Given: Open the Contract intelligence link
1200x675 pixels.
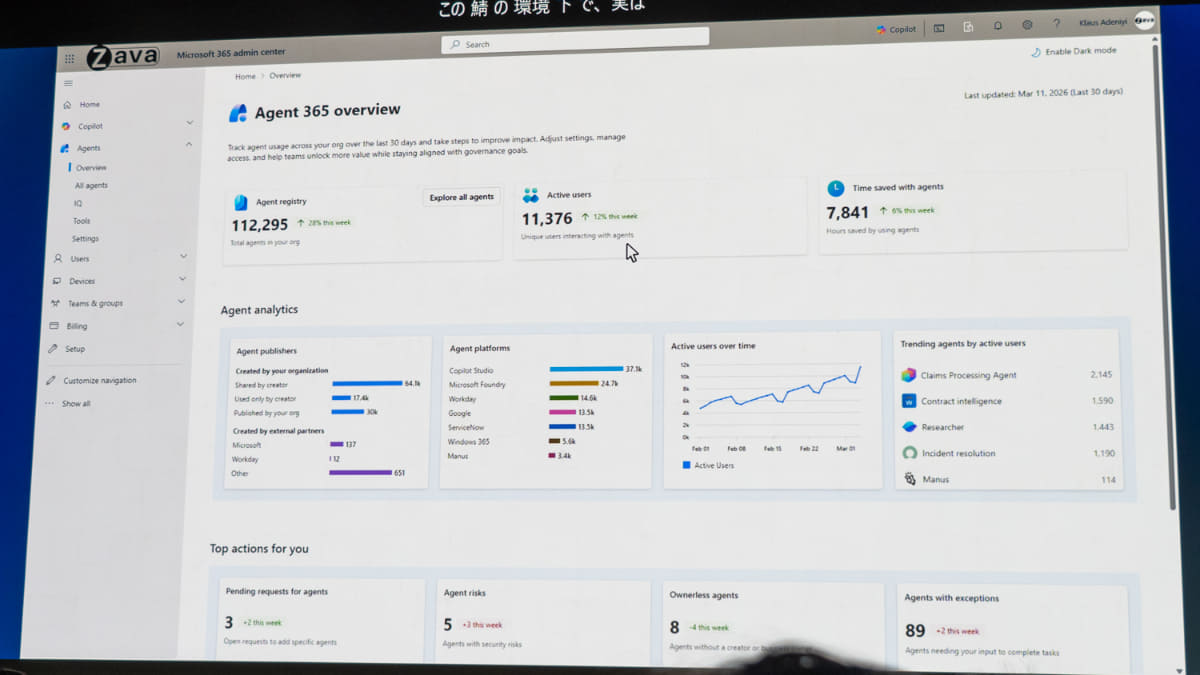Looking at the screenshot, I should pyautogui.click(x=961, y=401).
